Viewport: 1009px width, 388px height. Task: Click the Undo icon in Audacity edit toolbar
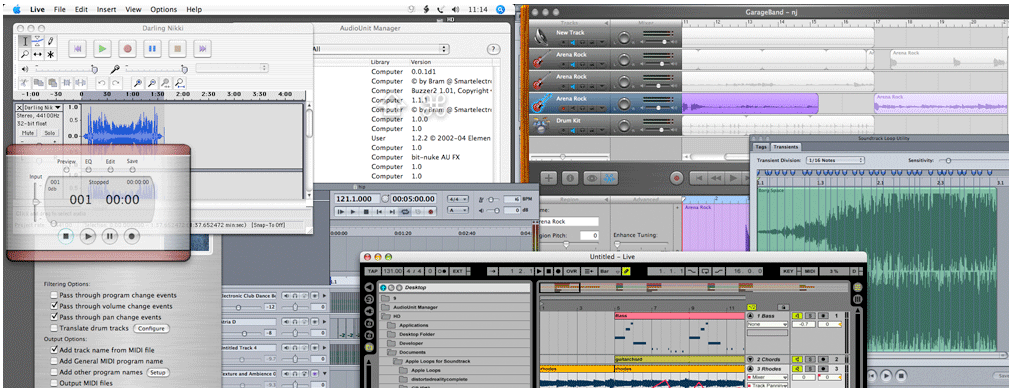coord(101,83)
